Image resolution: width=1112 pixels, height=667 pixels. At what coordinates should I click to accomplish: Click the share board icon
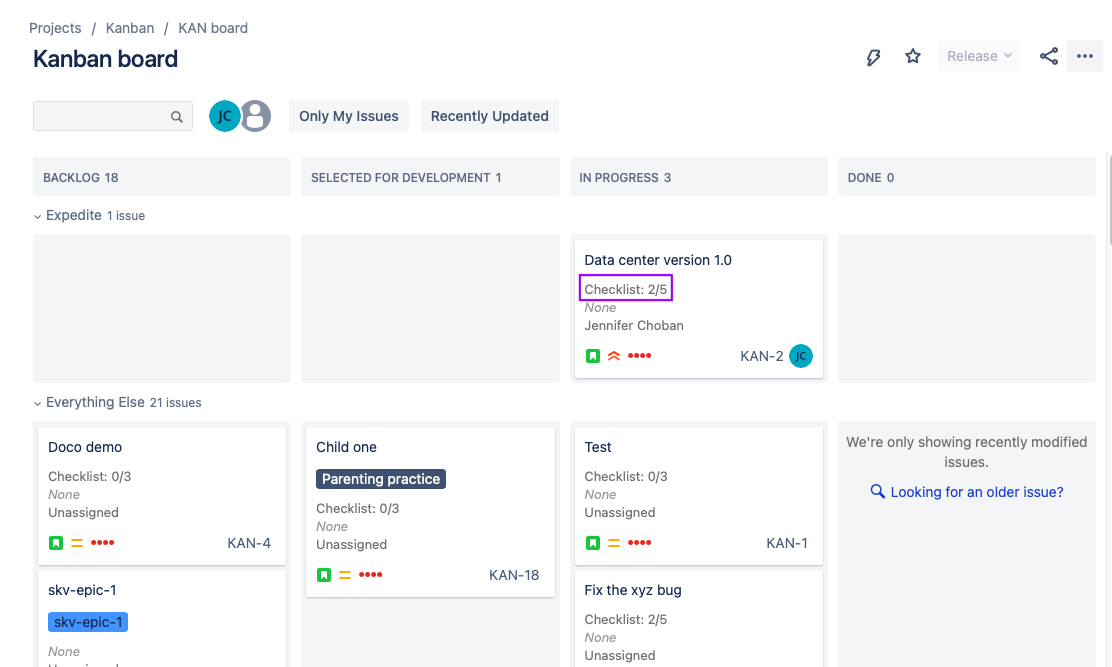click(x=1049, y=57)
